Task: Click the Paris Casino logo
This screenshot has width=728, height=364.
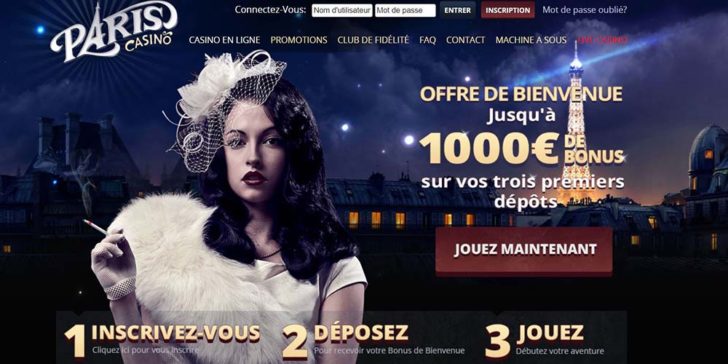Action: tap(114, 32)
